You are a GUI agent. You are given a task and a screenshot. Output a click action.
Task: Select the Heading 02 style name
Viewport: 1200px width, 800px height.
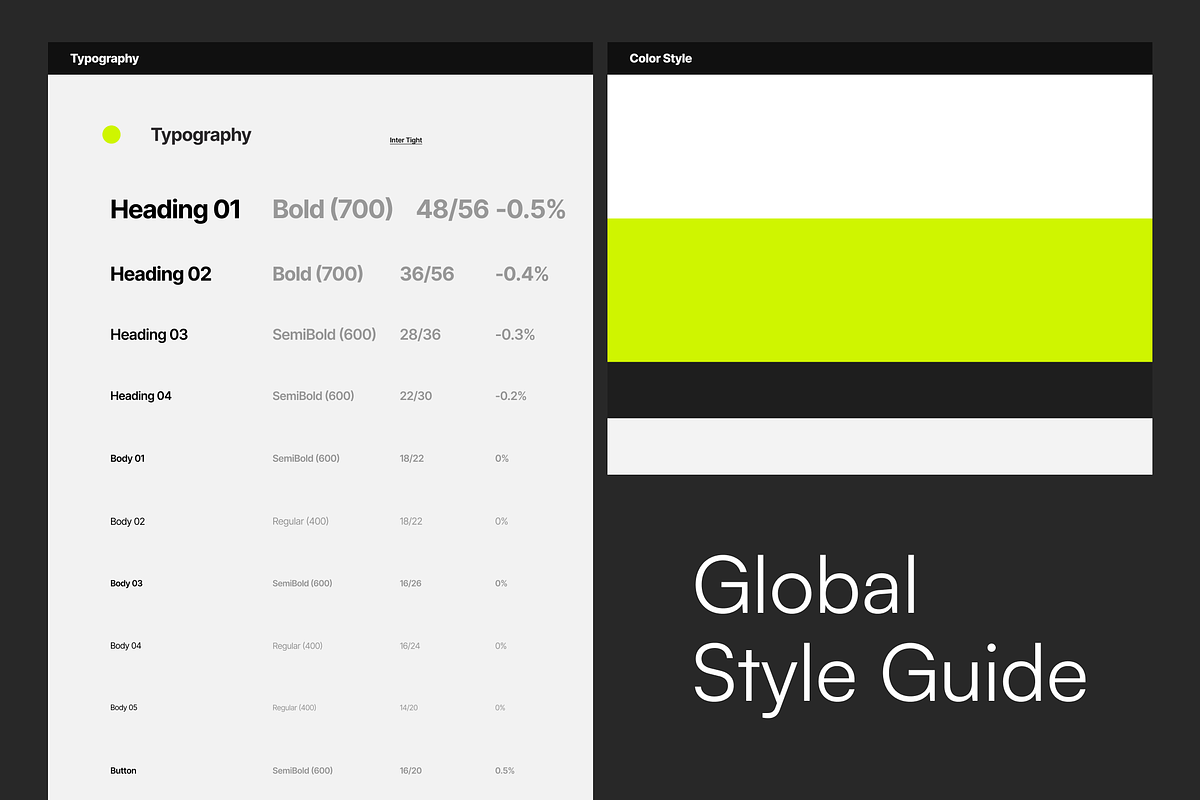[x=161, y=274]
